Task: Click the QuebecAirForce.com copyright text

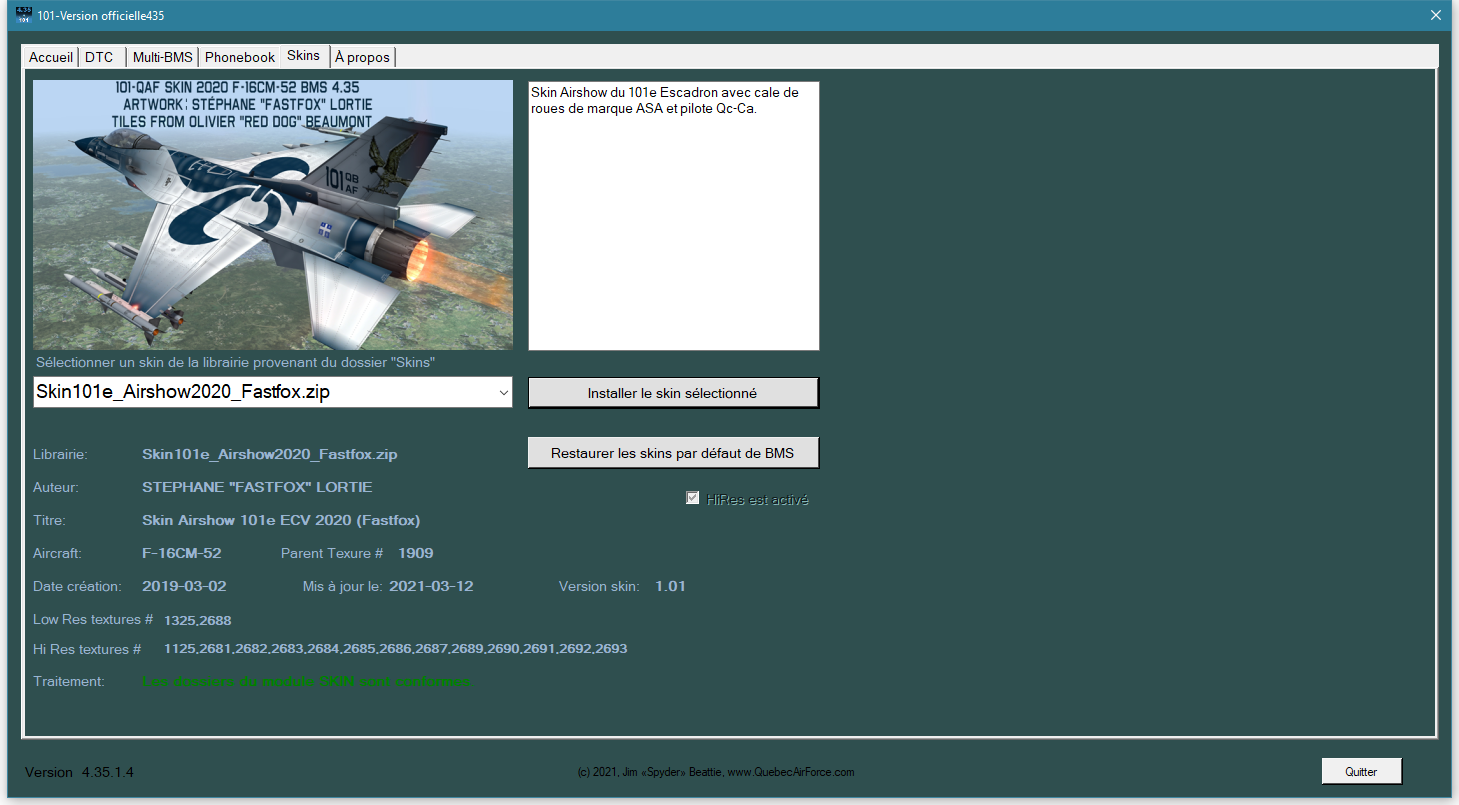Action: [715, 772]
